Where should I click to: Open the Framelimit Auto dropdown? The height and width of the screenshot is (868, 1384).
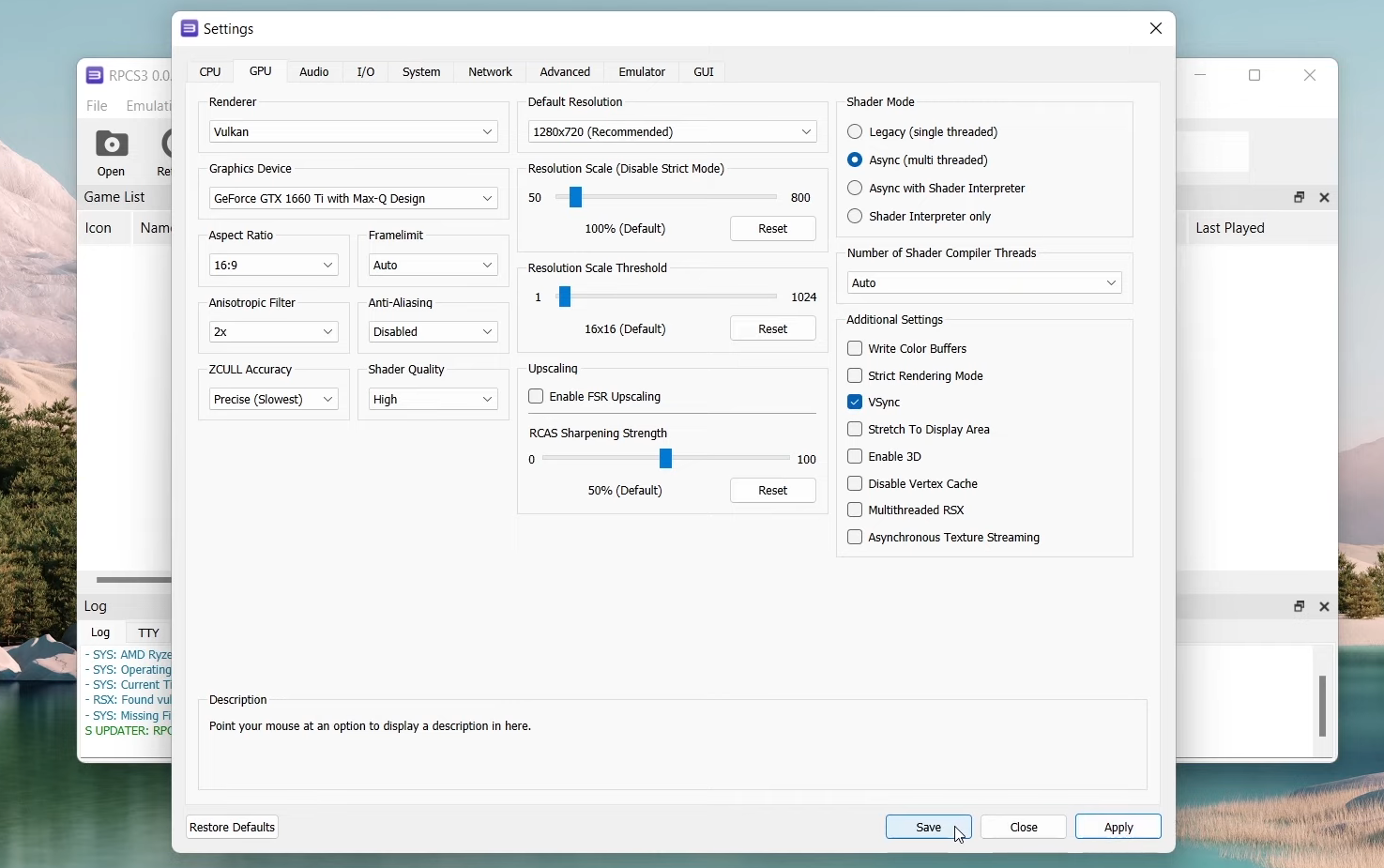coord(433,266)
